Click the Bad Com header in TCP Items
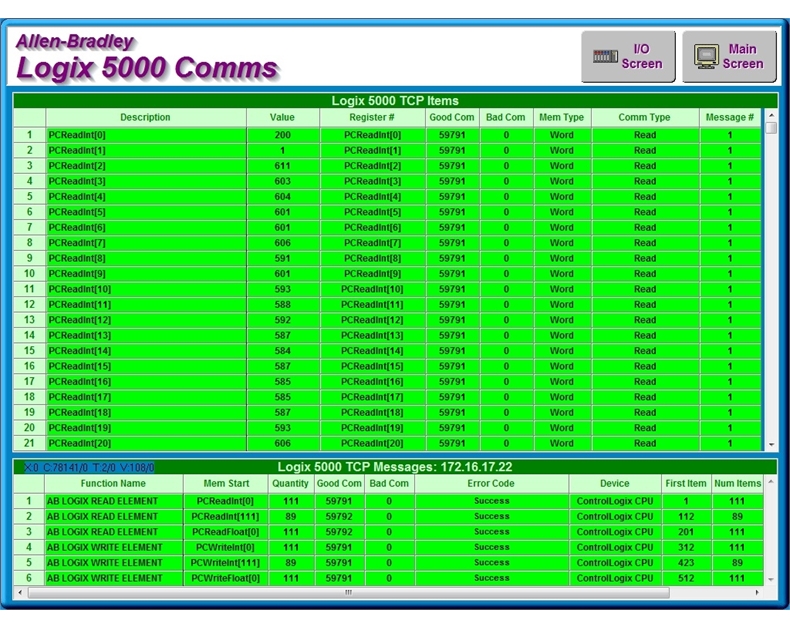 (x=506, y=117)
